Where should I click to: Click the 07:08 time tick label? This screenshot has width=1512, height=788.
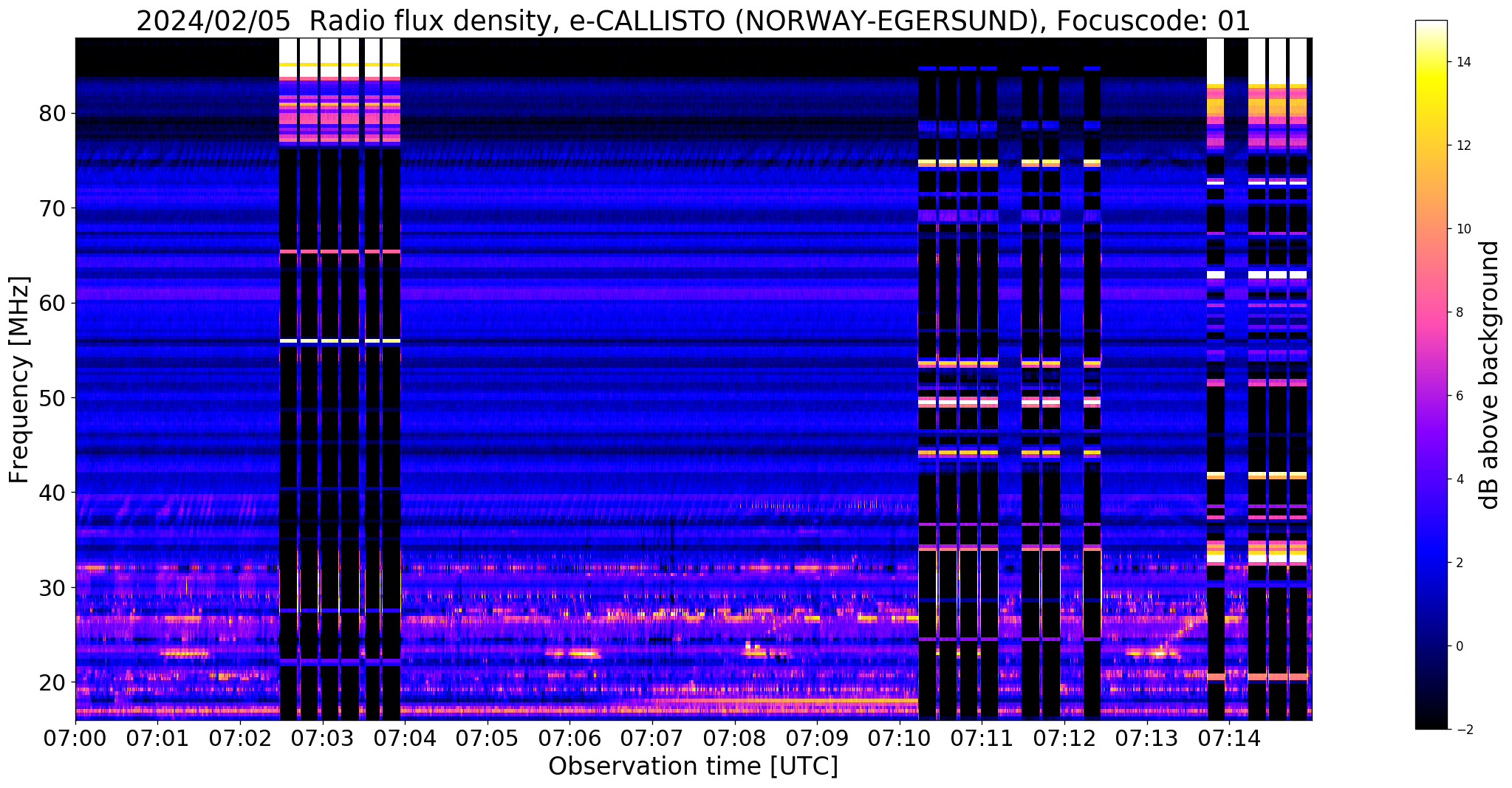click(x=734, y=738)
